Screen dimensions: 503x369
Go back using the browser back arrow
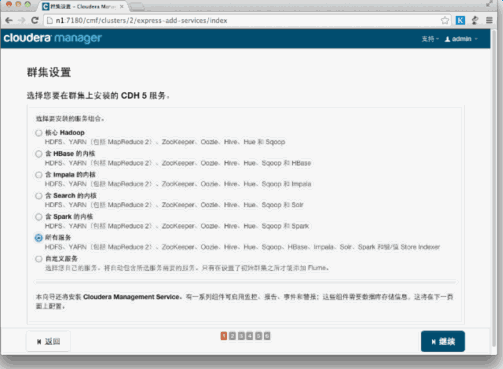(9, 20)
